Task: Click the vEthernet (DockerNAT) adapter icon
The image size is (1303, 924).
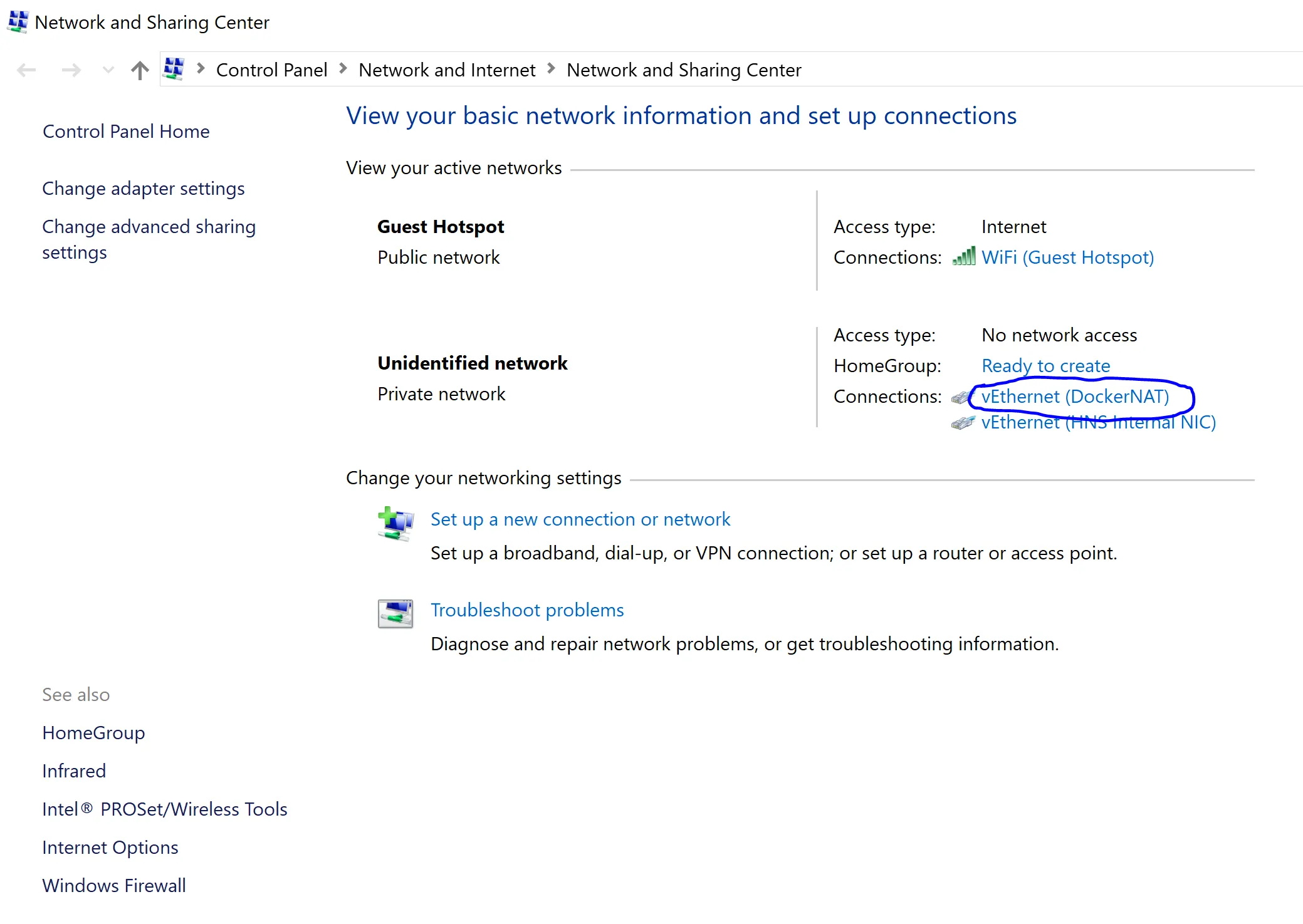Action: coord(961,397)
